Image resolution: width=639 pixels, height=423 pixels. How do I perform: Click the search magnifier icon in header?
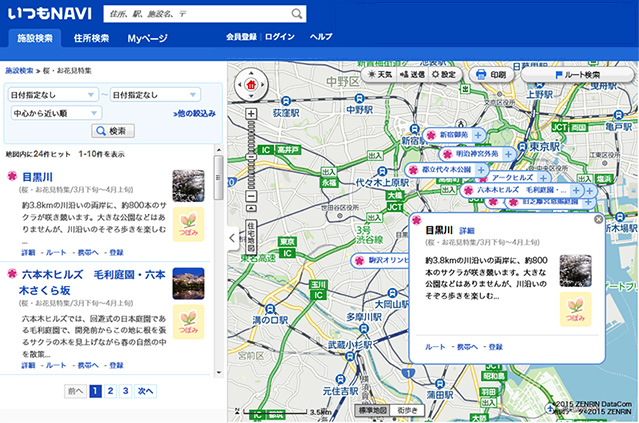coord(297,14)
